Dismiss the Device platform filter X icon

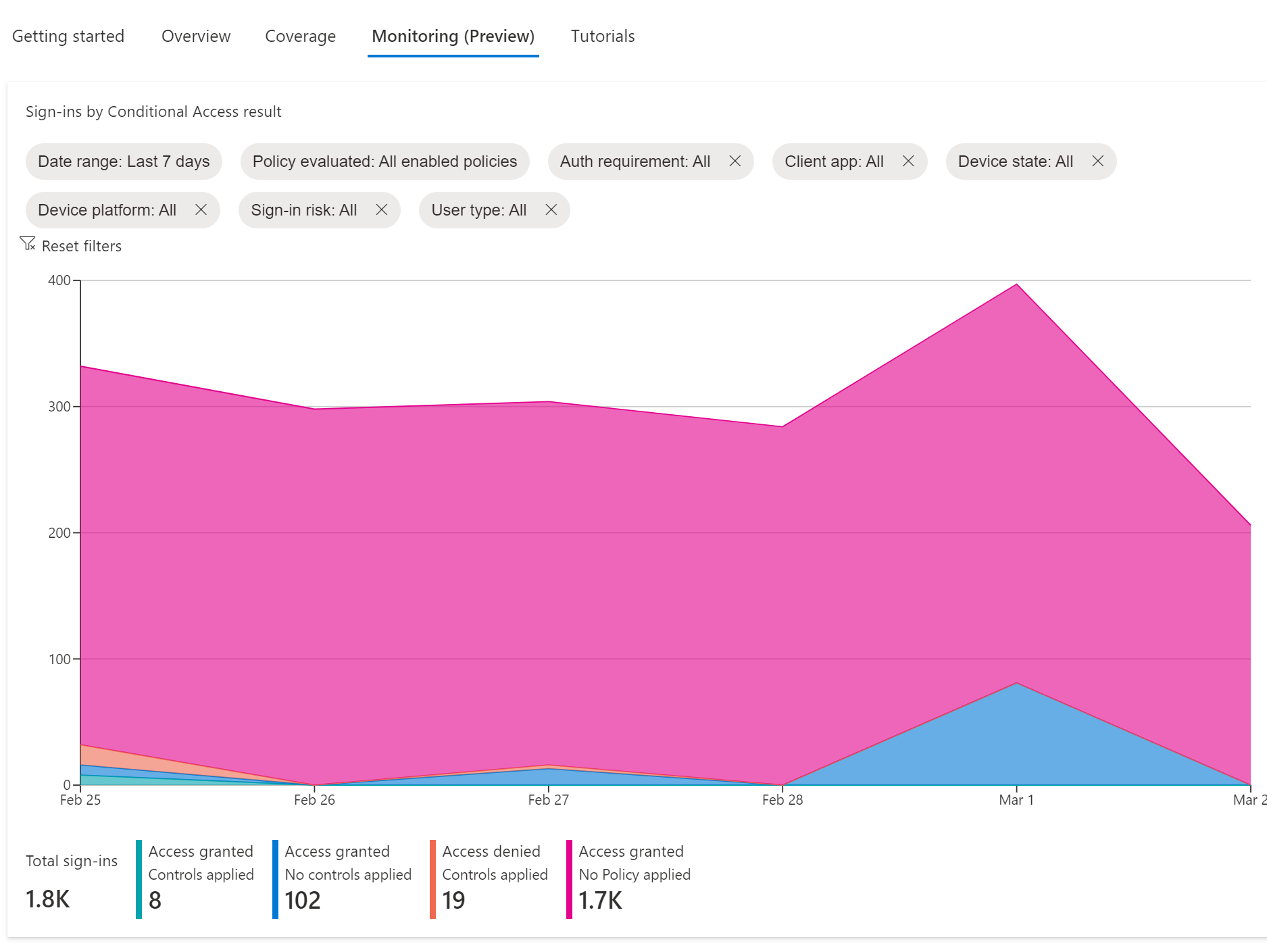(201, 210)
